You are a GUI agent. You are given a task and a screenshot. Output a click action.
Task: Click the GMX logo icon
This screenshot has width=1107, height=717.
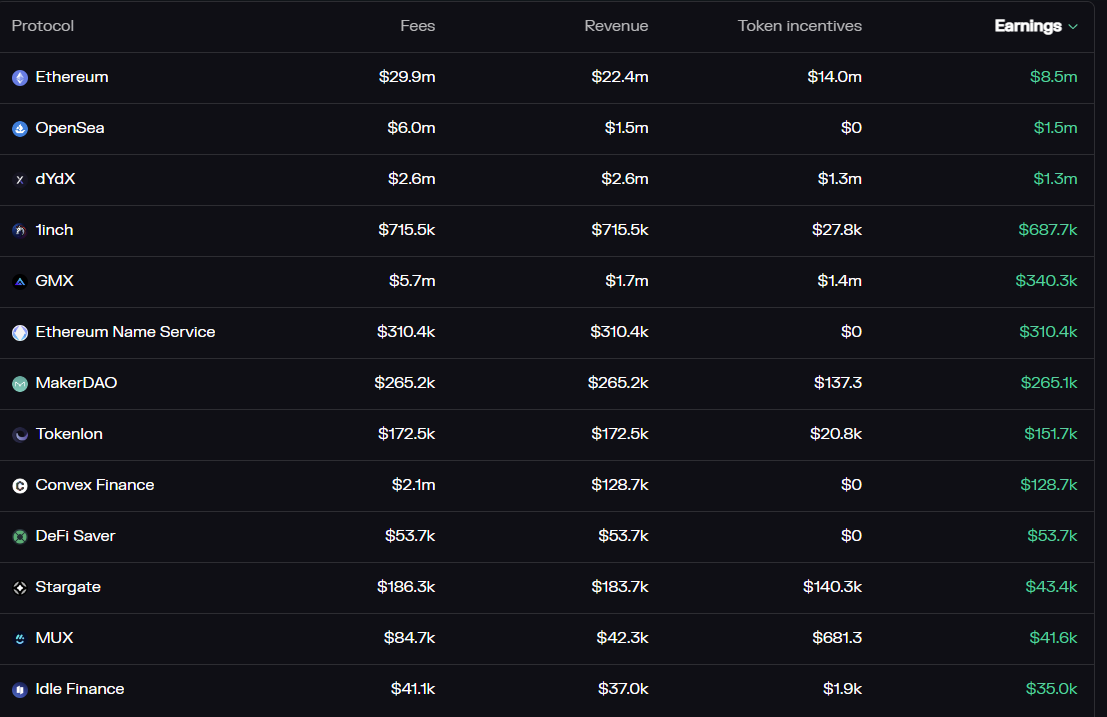(x=20, y=282)
